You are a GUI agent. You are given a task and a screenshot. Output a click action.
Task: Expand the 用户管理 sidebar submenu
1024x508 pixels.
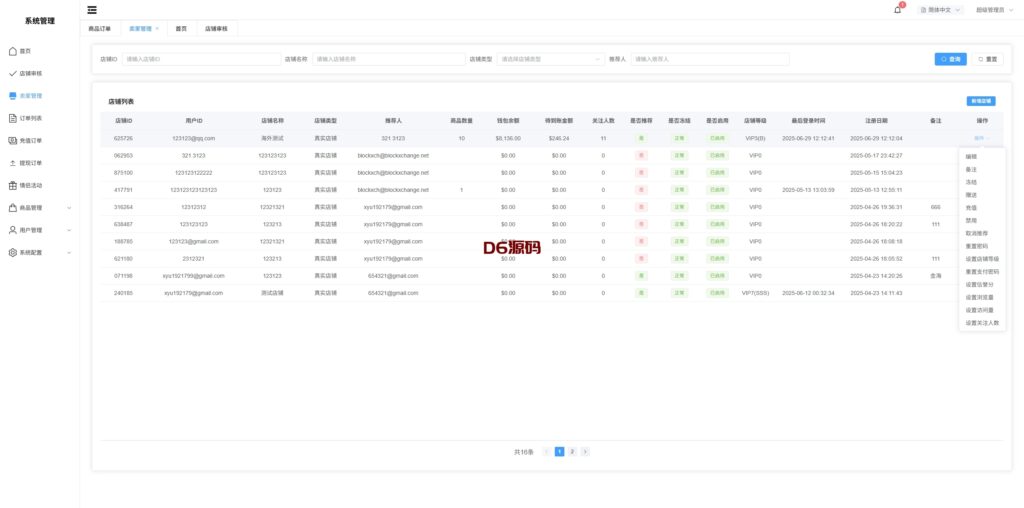(68, 230)
